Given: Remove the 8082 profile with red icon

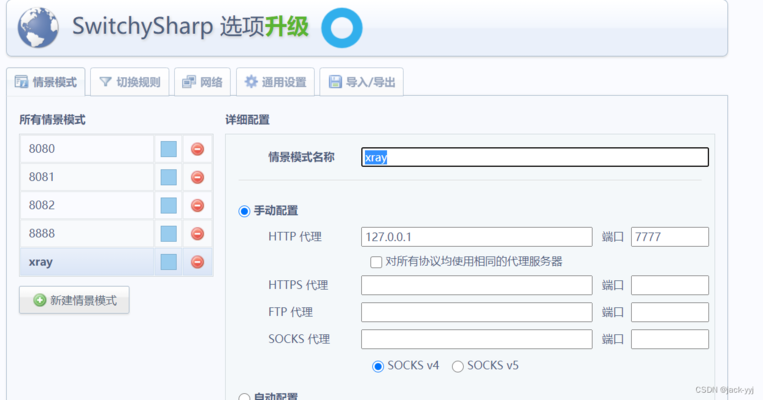Looking at the screenshot, I should coord(197,205).
